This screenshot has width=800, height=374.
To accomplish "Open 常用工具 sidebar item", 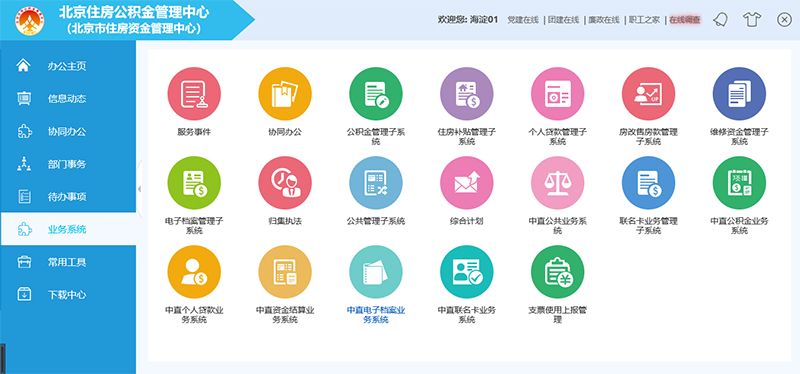I will [68, 262].
